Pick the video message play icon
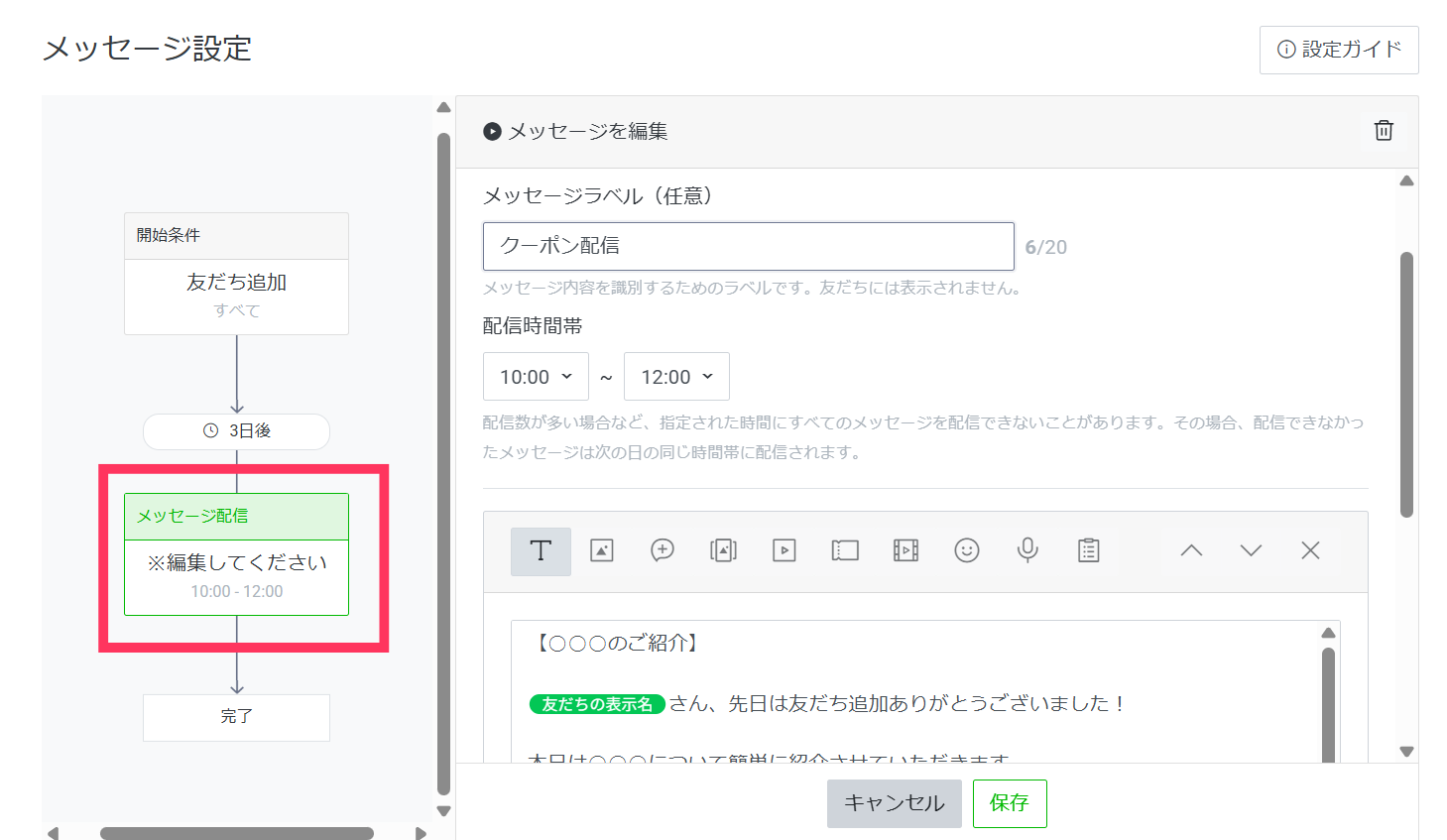The height and width of the screenshot is (840, 1447). tap(784, 551)
